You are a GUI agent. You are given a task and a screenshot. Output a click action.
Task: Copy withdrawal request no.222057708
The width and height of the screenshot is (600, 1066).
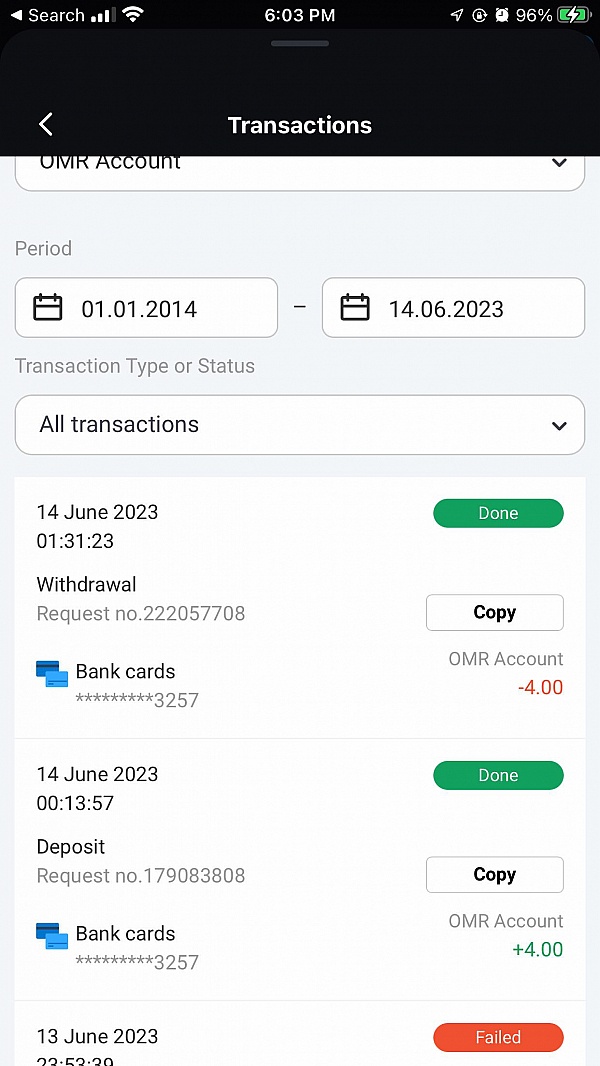494,613
